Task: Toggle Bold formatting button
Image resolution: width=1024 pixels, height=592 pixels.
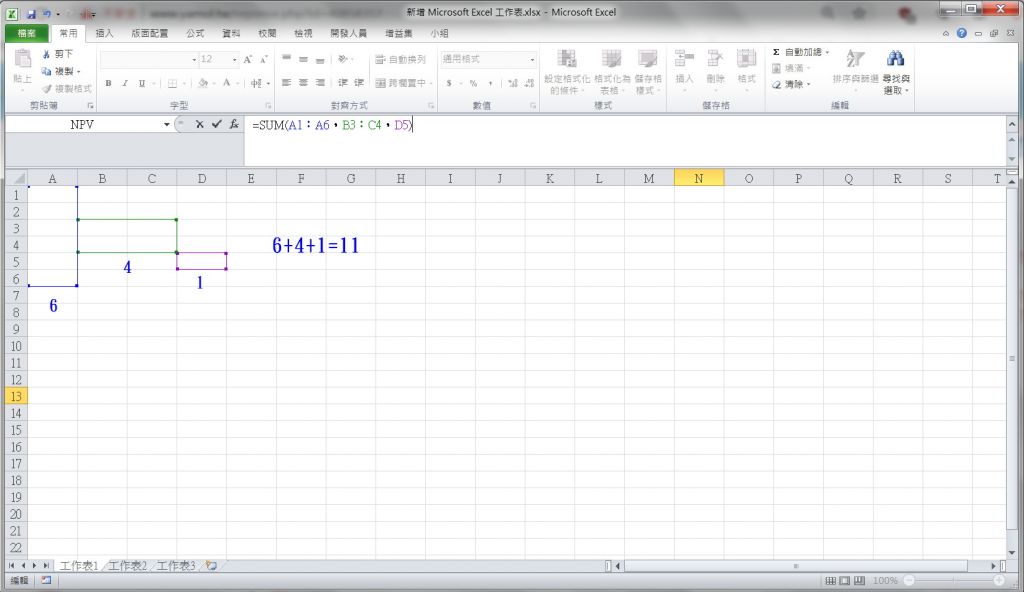Action: point(108,83)
